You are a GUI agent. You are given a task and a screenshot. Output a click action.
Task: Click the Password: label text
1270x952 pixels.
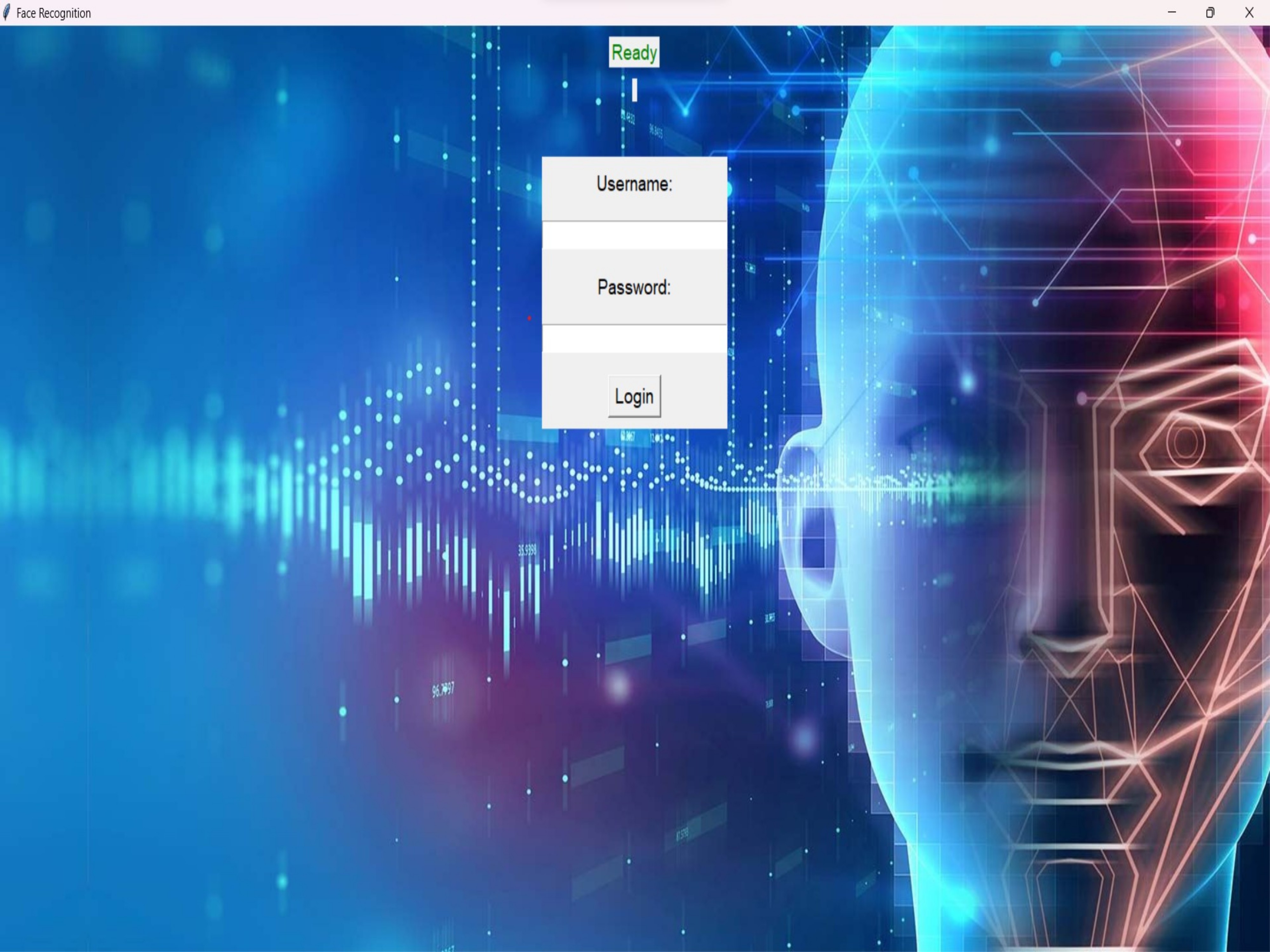click(x=634, y=288)
